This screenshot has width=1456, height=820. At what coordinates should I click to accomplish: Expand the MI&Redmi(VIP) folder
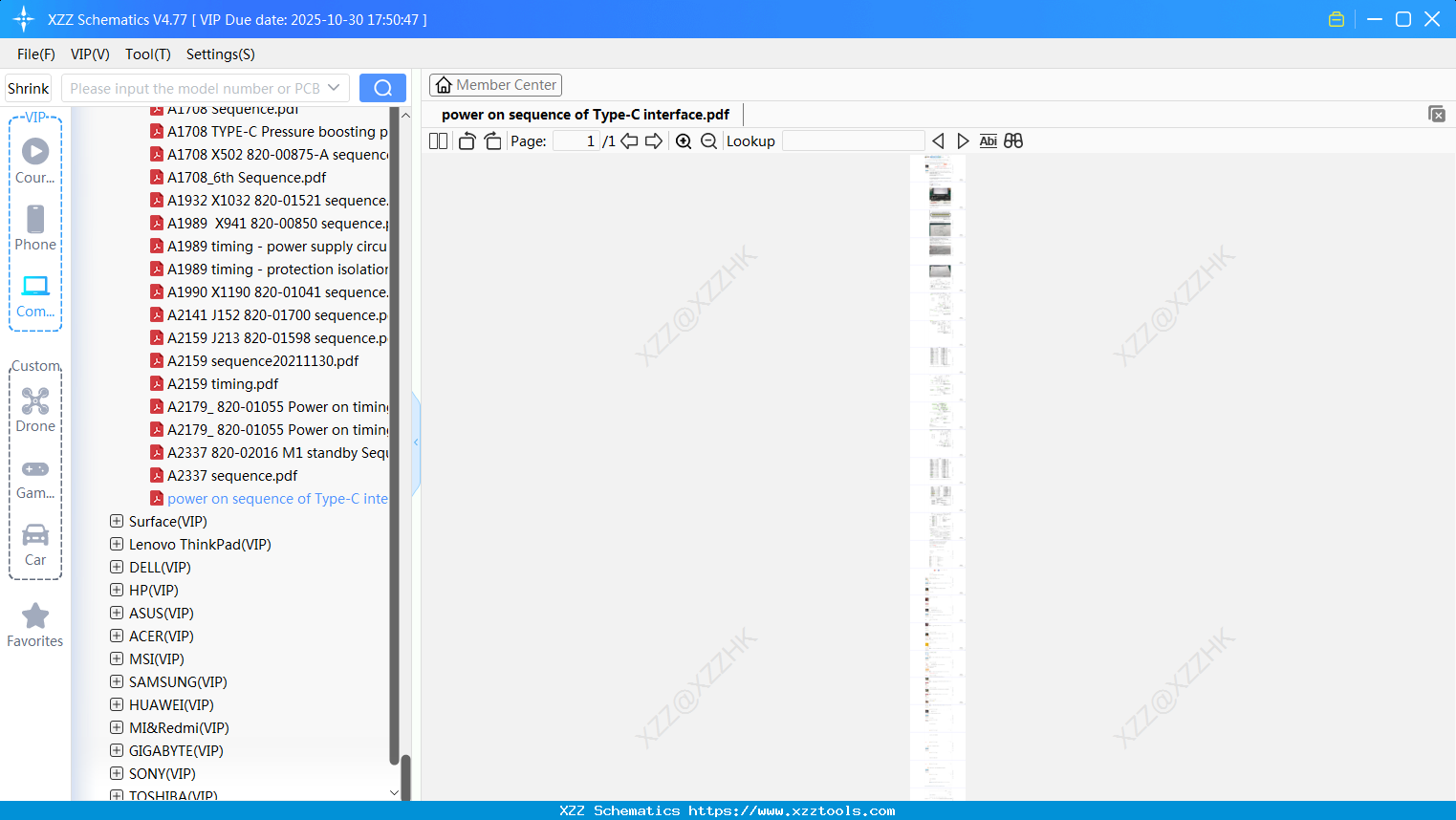pyautogui.click(x=117, y=727)
